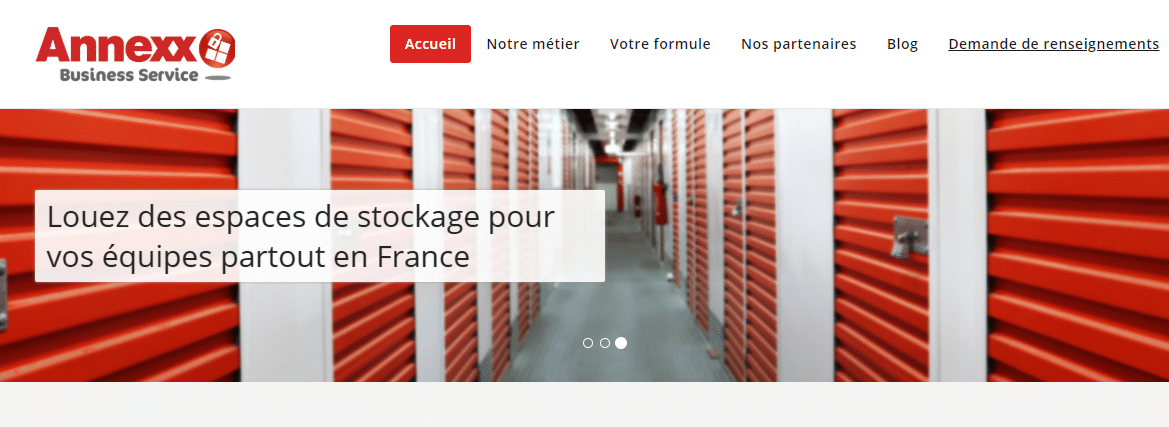This screenshot has width=1169, height=427.
Task: Open the Notre métier menu item
Action: pos(533,44)
